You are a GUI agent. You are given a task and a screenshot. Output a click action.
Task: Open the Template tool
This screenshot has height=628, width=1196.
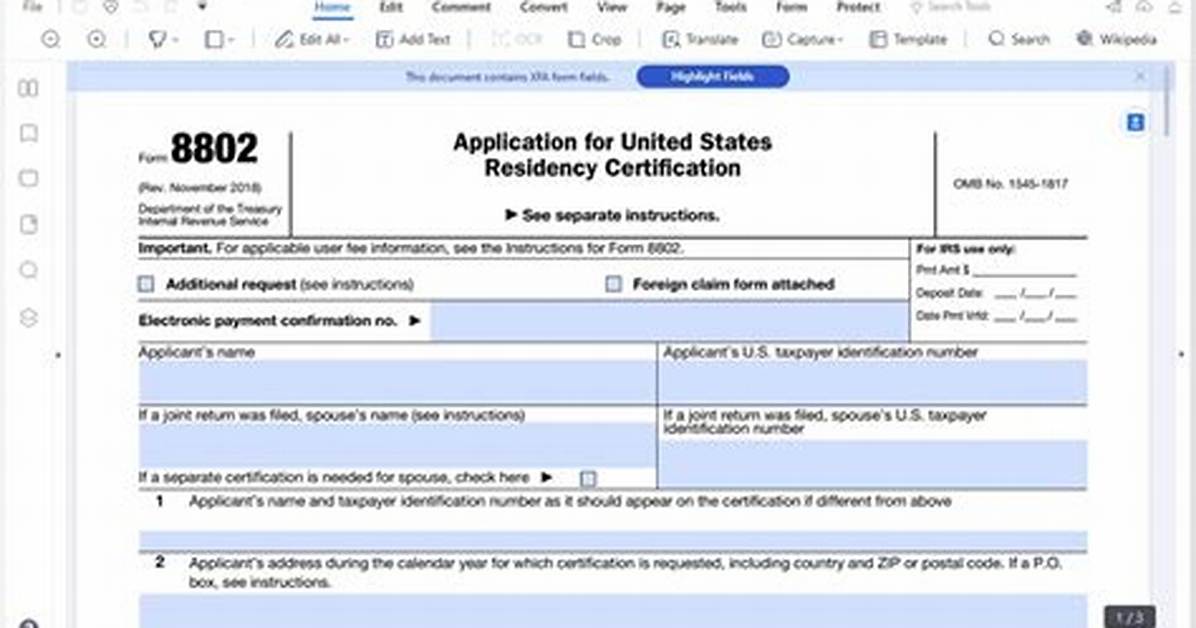908,39
